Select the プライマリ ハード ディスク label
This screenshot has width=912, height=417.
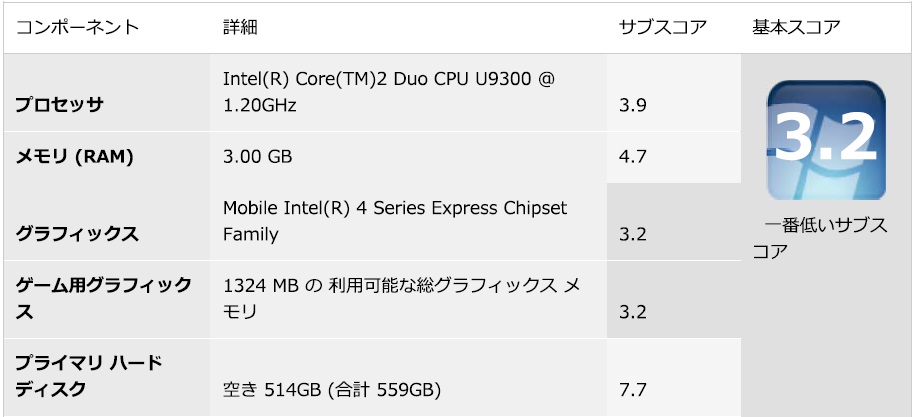pyautogui.click(x=89, y=375)
